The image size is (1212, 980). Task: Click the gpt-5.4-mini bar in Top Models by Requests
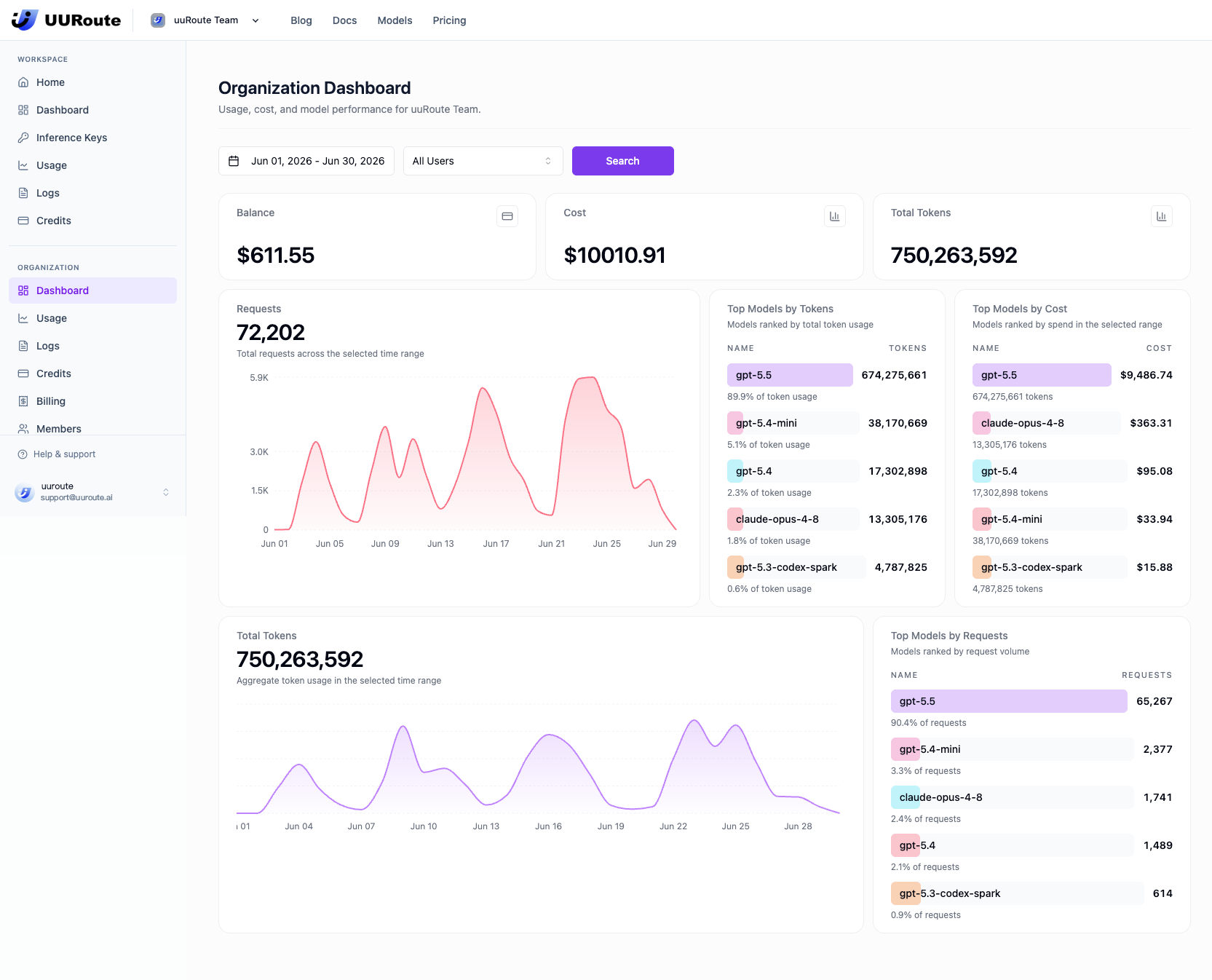pyautogui.click(x=1012, y=749)
